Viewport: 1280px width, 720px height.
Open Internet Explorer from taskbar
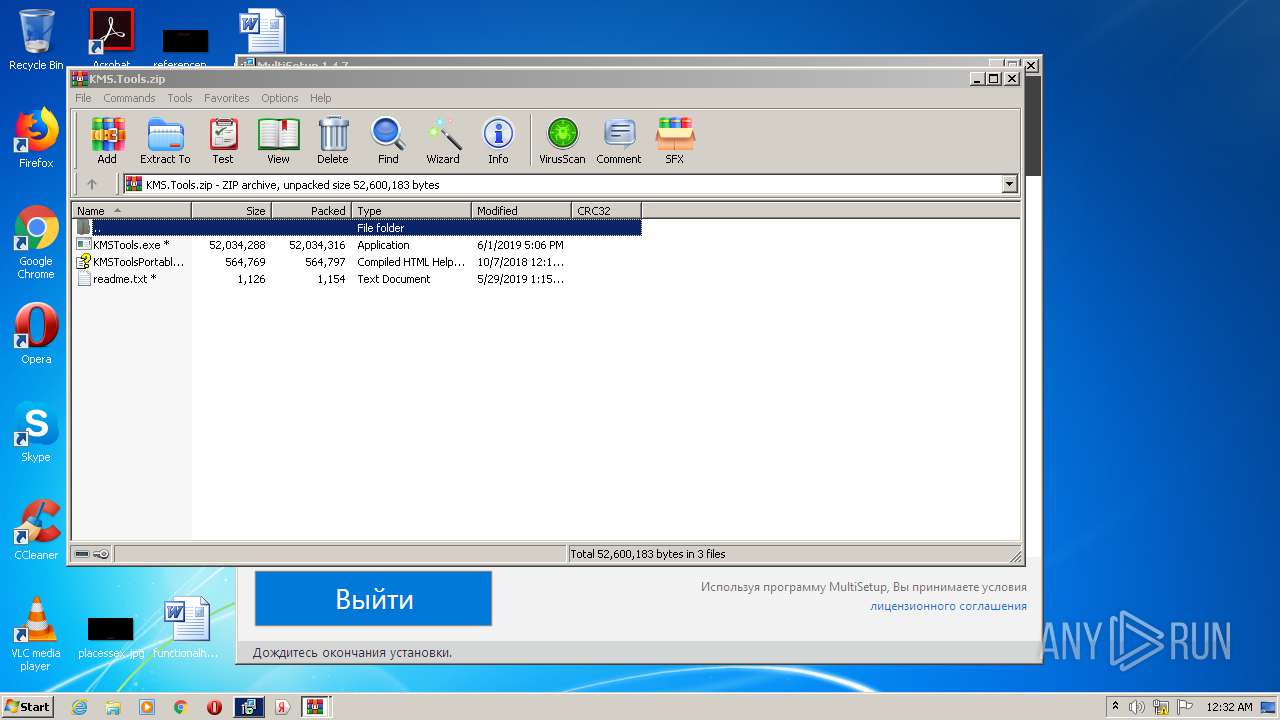coord(79,707)
